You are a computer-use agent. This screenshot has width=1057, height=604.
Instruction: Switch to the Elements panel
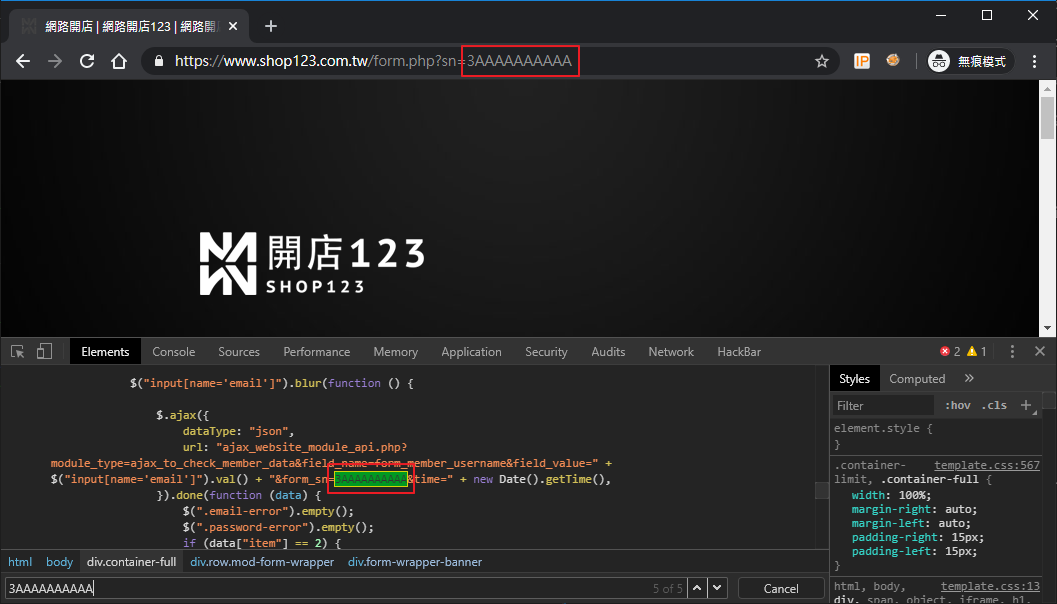105,352
